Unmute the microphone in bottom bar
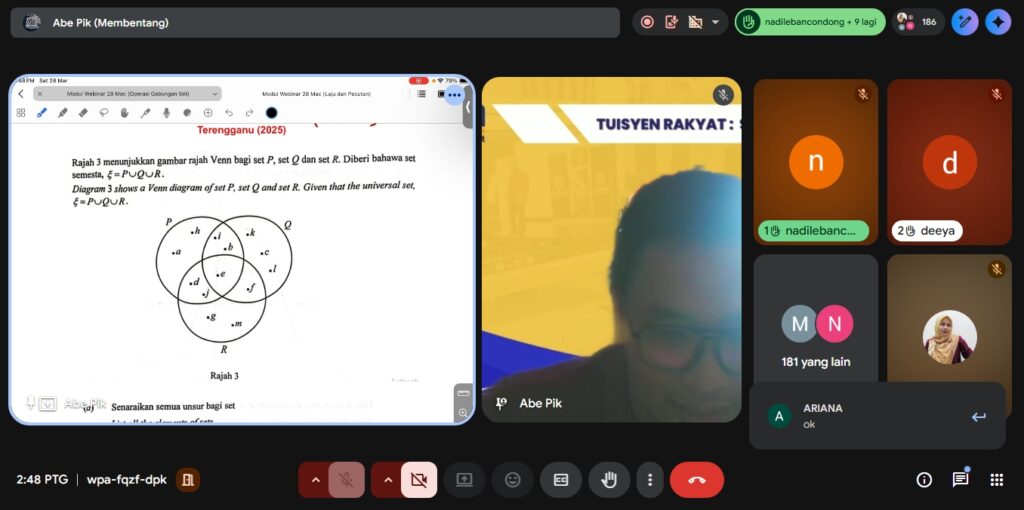1024x510 pixels. coord(346,480)
